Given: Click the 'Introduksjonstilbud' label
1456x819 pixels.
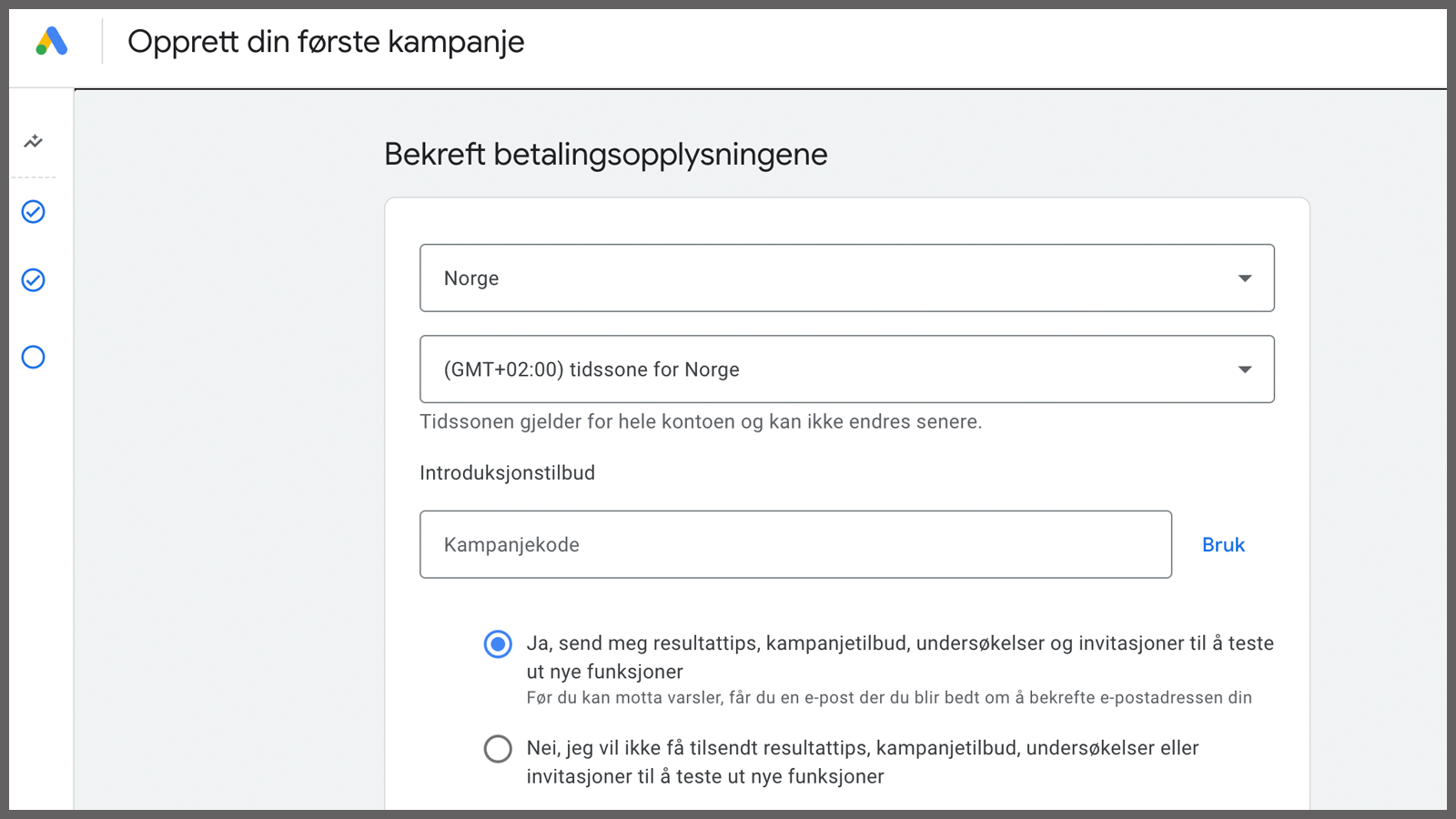Looking at the screenshot, I should point(507,473).
